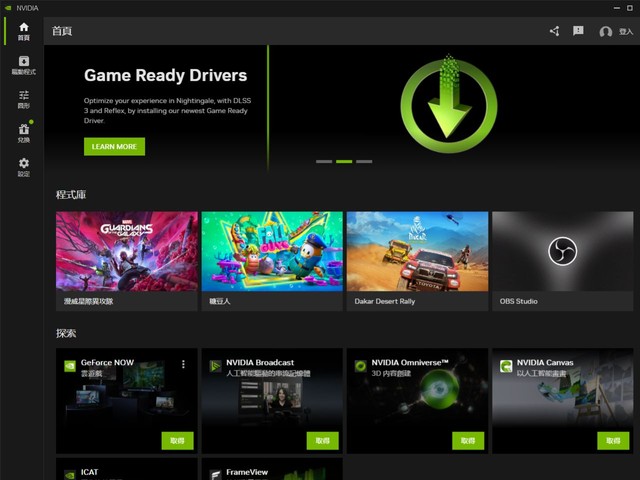Image resolution: width=640 pixels, height=480 pixels.
Task: Click the NVIDIA Omniverse card title
Action: click(x=410, y=362)
